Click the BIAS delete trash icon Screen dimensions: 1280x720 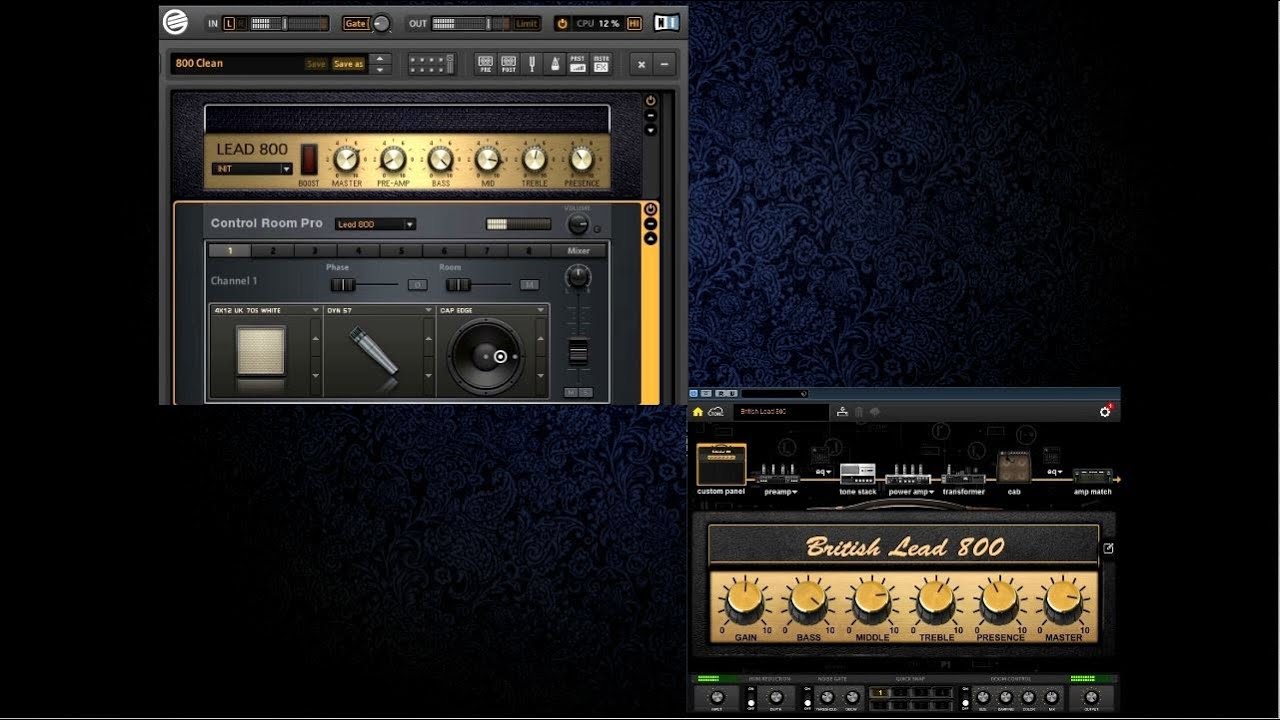click(x=859, y=411)
